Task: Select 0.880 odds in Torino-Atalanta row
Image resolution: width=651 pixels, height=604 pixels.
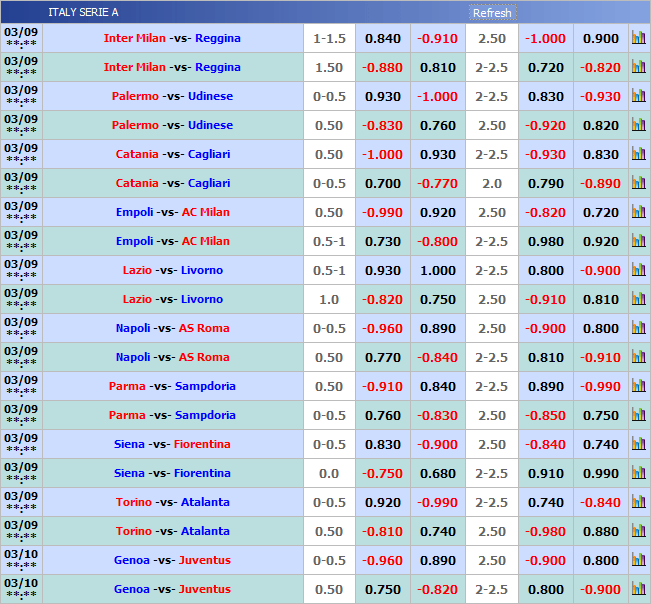Action: click(x=601, y=532)
